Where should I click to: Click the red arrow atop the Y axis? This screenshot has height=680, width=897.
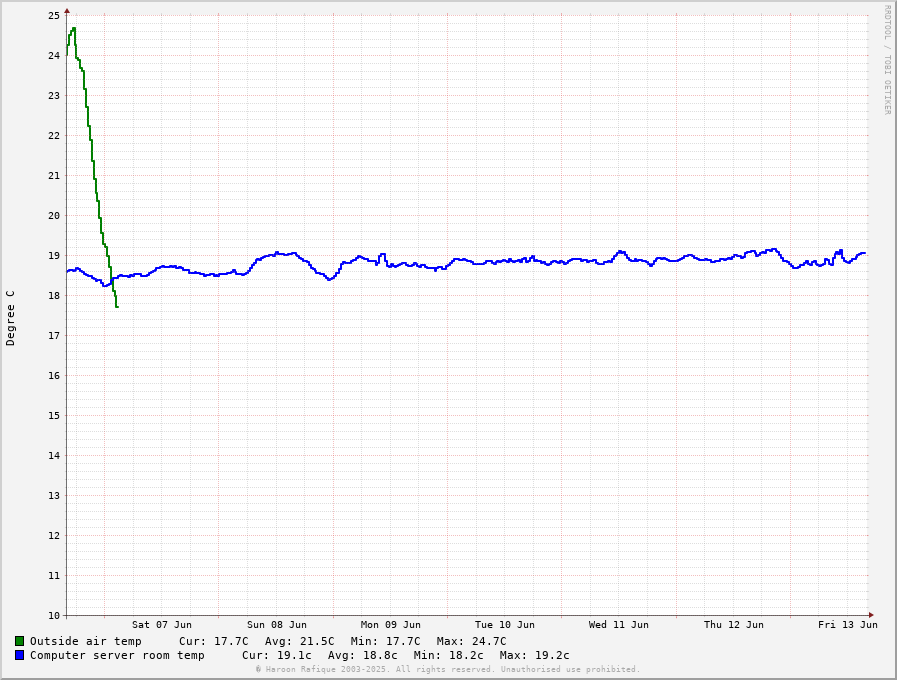[x=67, y=11]
